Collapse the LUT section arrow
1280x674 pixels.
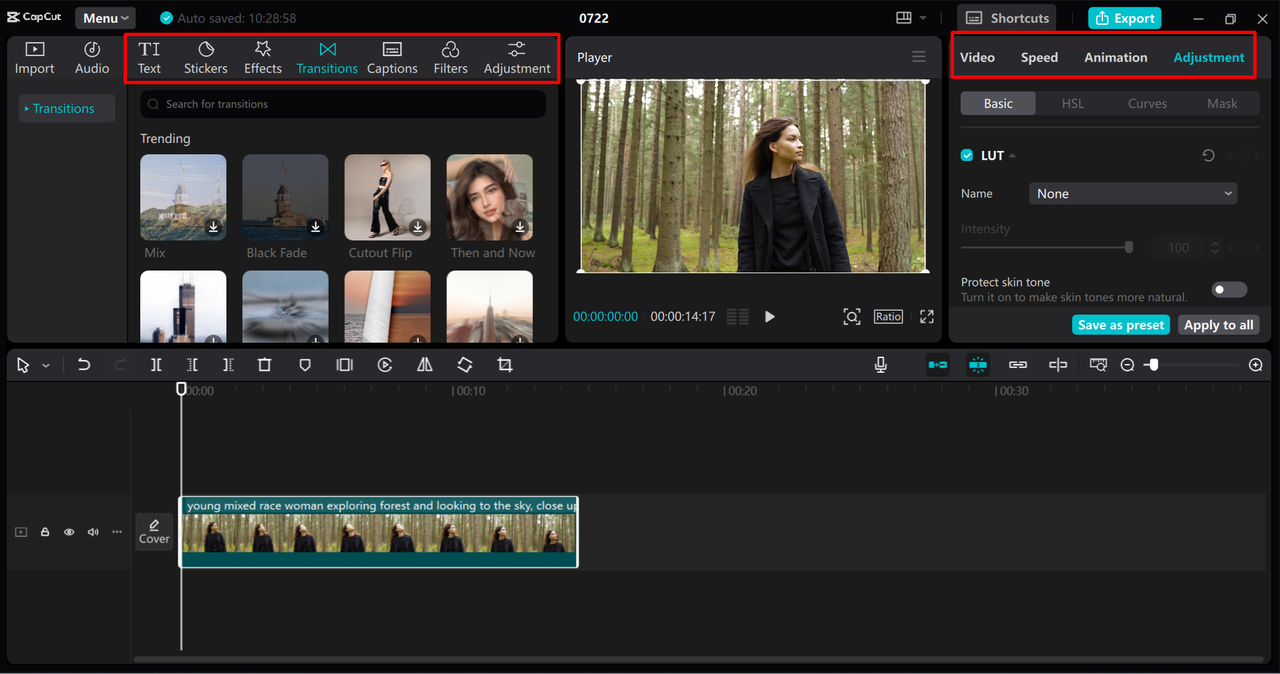(1012, 156)
